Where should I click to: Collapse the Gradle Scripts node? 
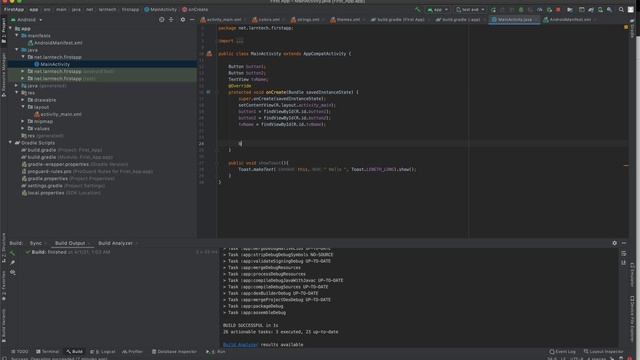click(11, 143)
